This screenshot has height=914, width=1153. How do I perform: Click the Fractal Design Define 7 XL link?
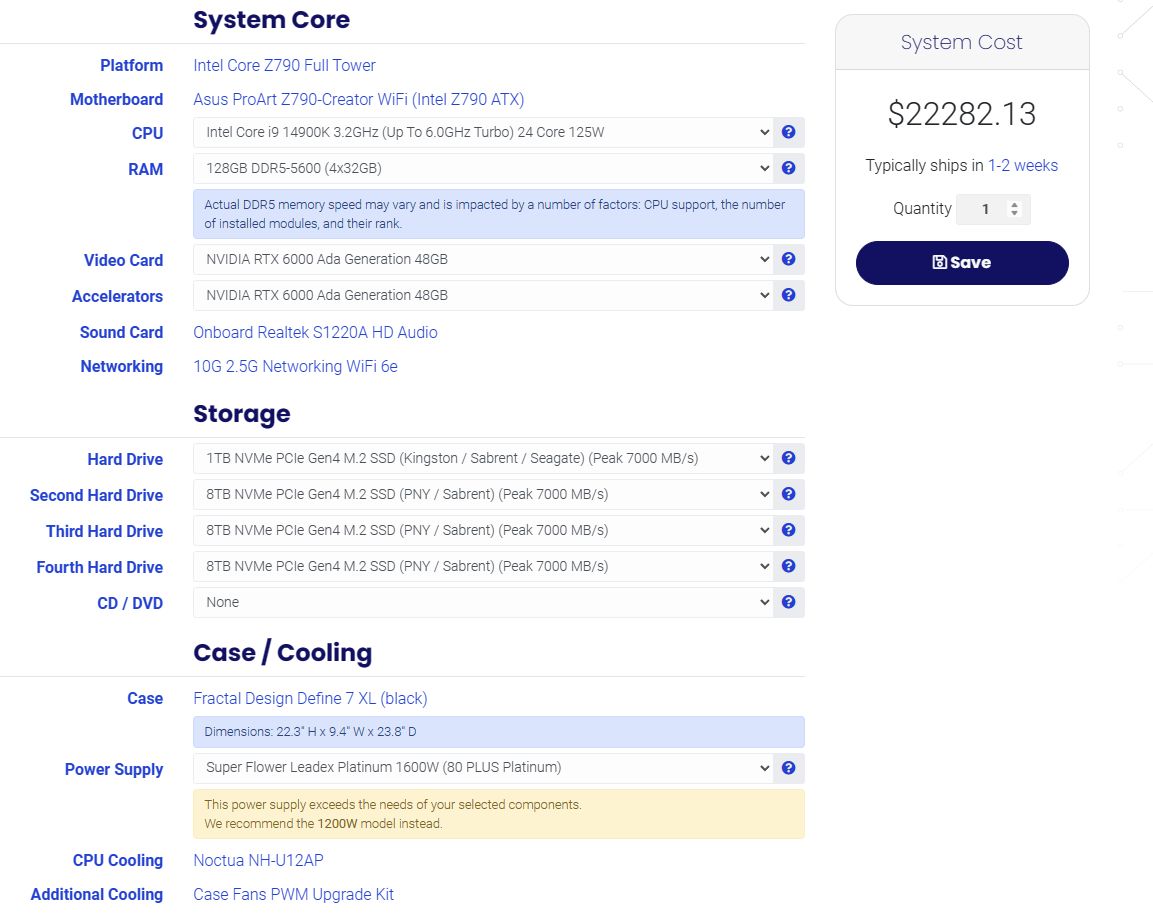(310, 698)
